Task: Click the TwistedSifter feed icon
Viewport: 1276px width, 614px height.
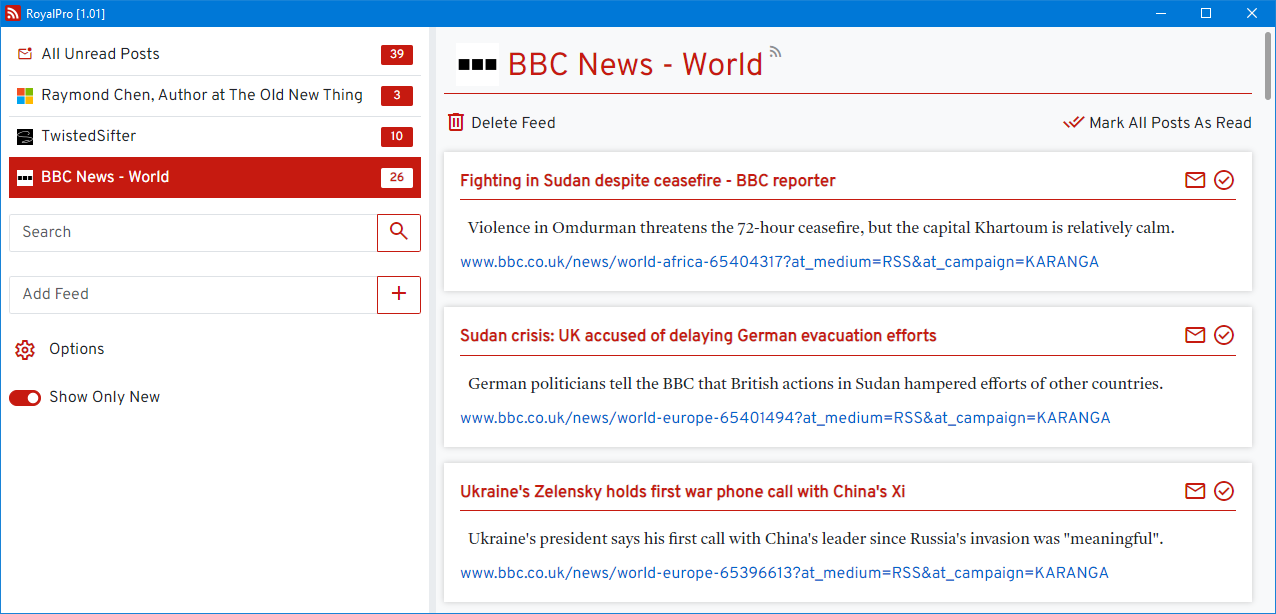Action: 25,136
